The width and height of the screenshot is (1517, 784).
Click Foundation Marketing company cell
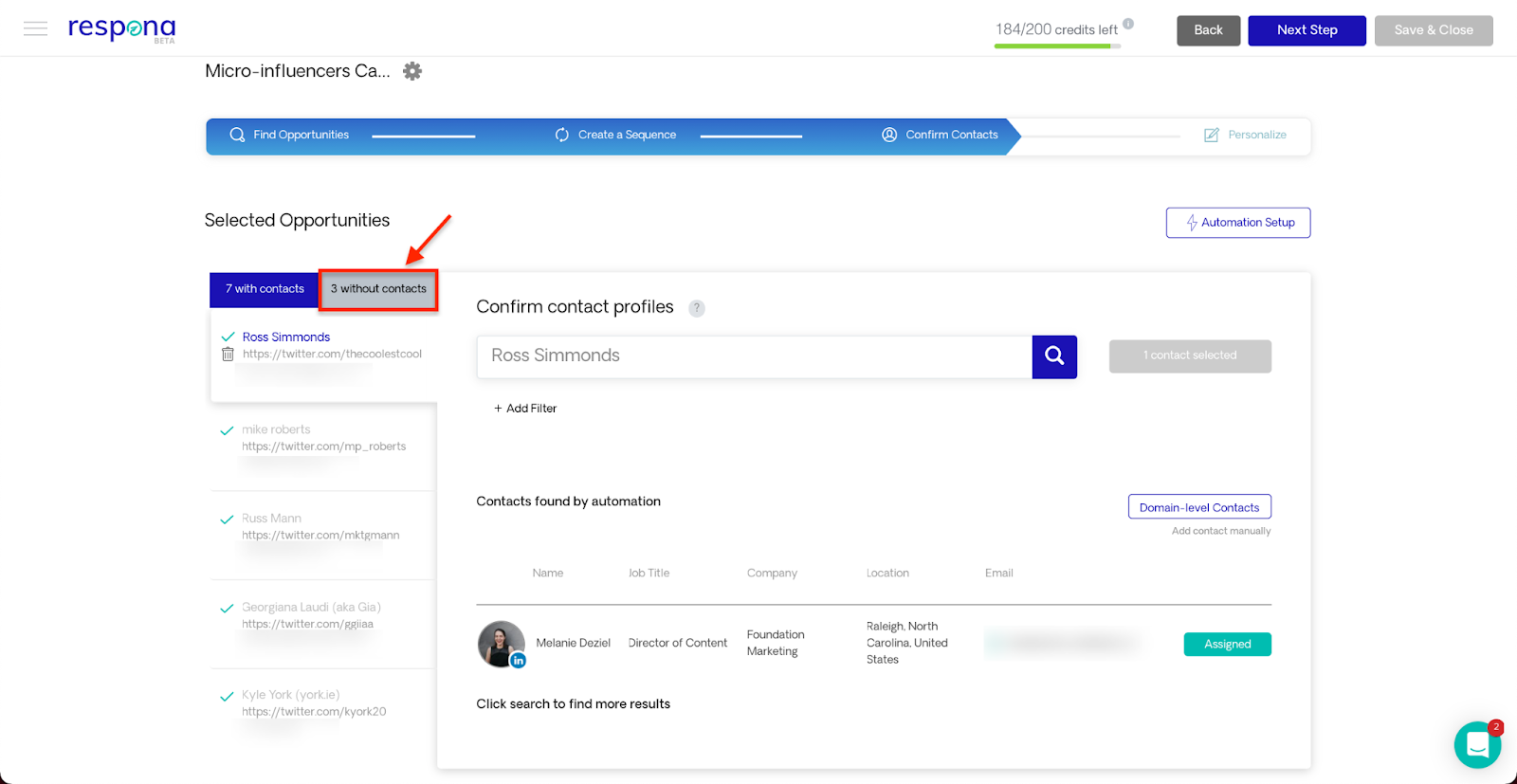[x=776, y=643]
